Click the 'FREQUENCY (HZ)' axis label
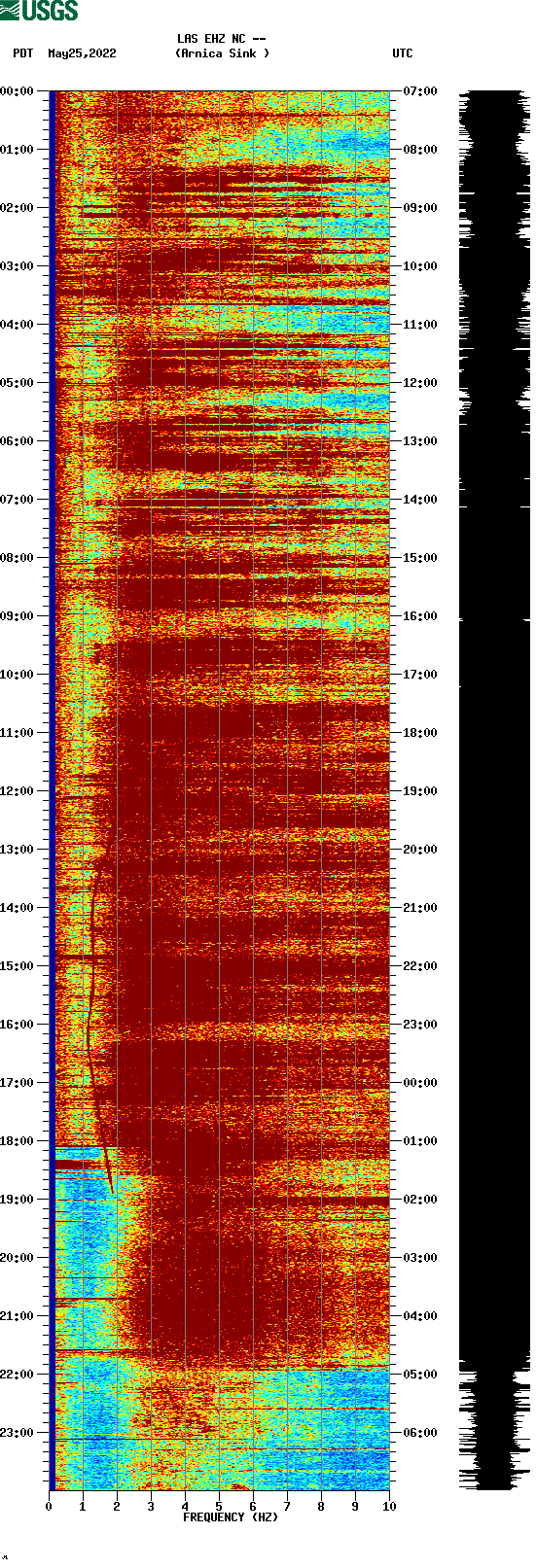This screenshot has width=537, height=1568. tap(231, 1516)
